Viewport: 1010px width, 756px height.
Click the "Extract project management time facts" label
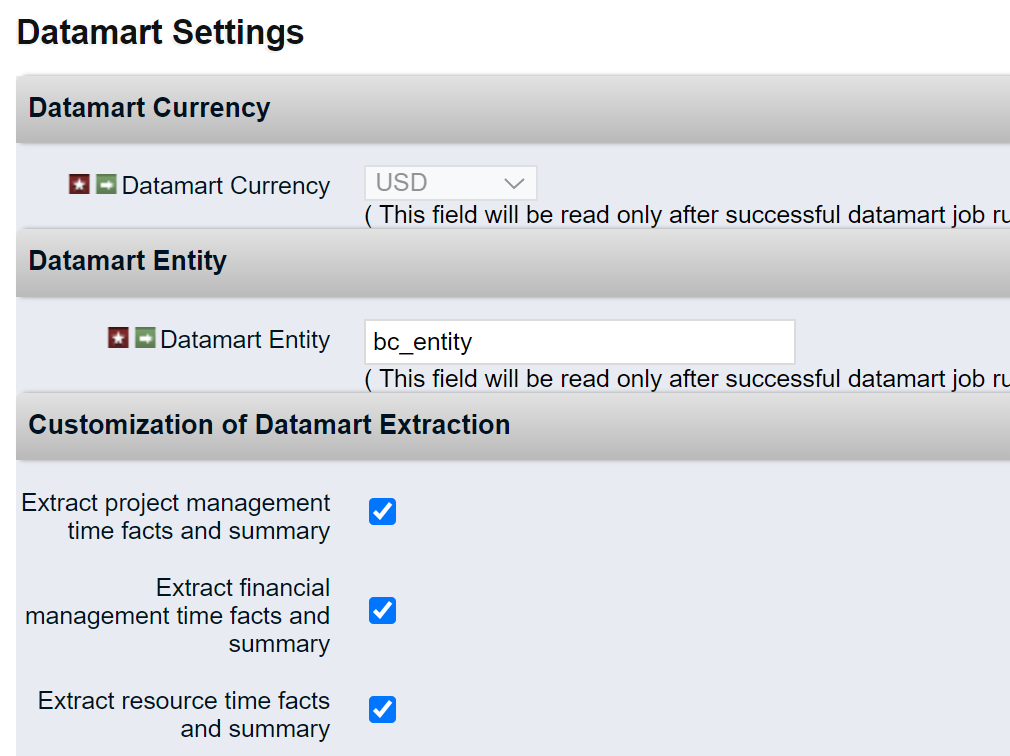click(x=176, y=516)
